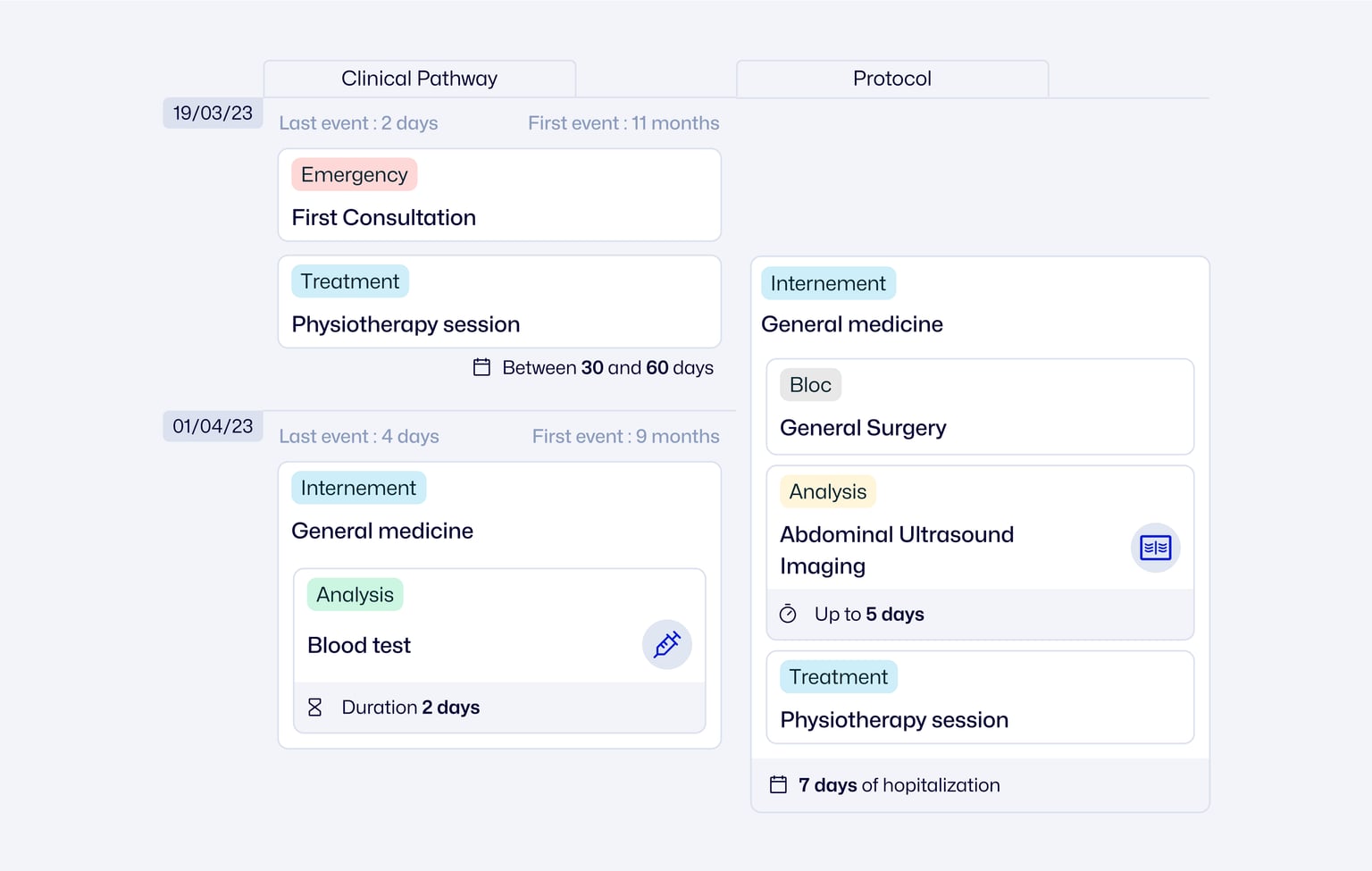Click the calendar icon next to 'Between 30 and 60 days'
This screenshot has height=871, width=1372.
click(481, 367)
